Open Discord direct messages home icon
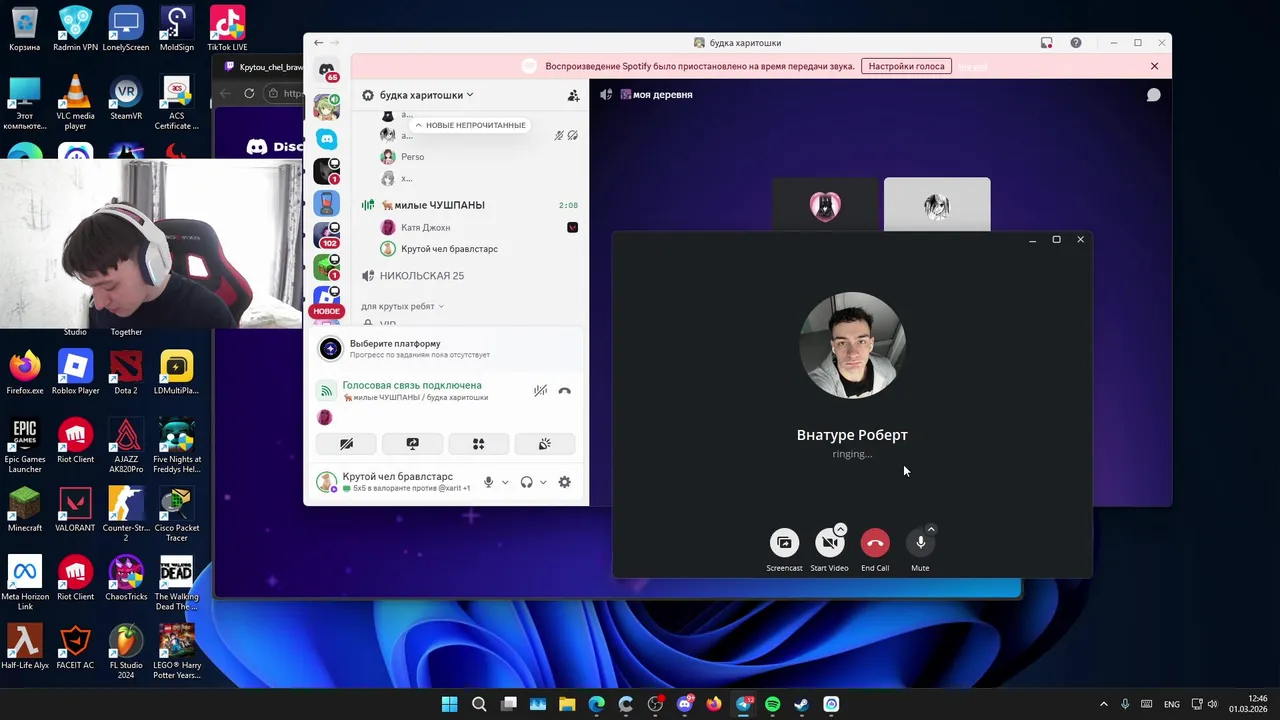 [327, 71]
